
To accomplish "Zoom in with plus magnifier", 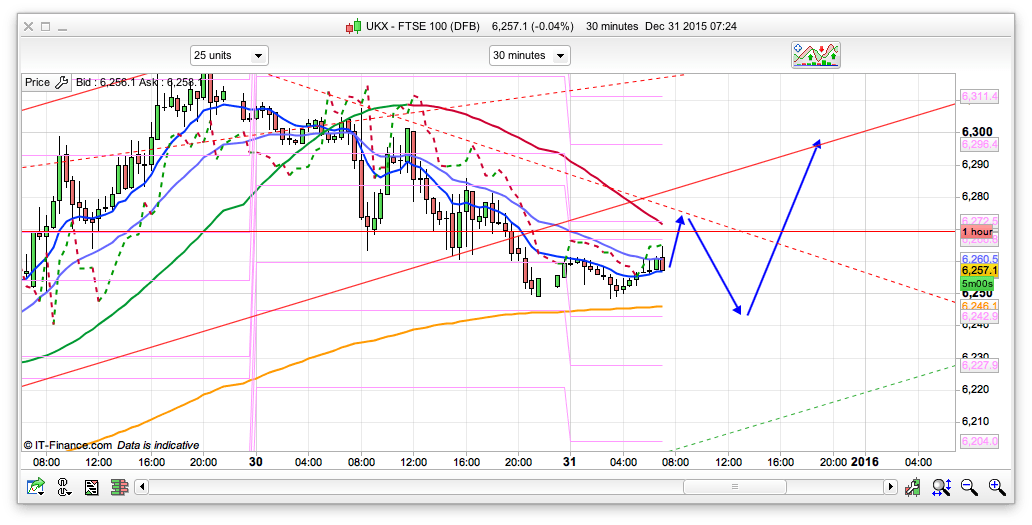I will [996, 487].
